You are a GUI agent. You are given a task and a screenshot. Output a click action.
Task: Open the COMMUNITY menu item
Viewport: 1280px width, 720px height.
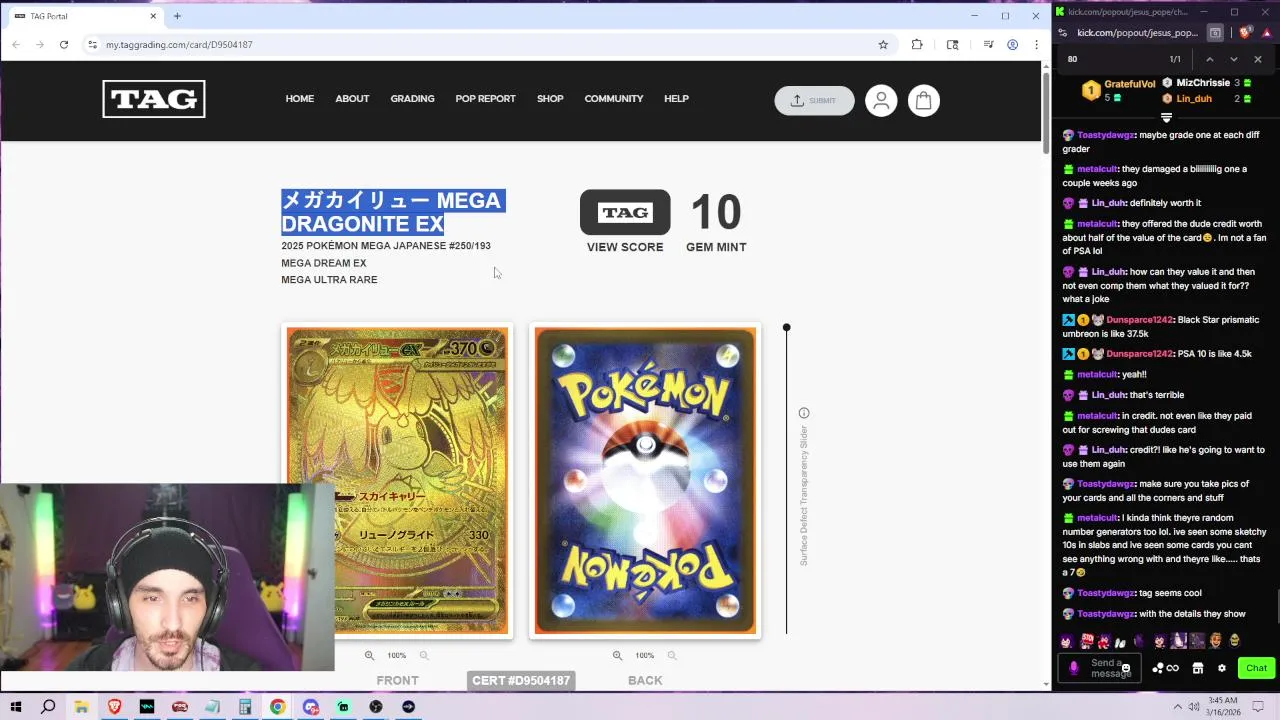(614, 99)
